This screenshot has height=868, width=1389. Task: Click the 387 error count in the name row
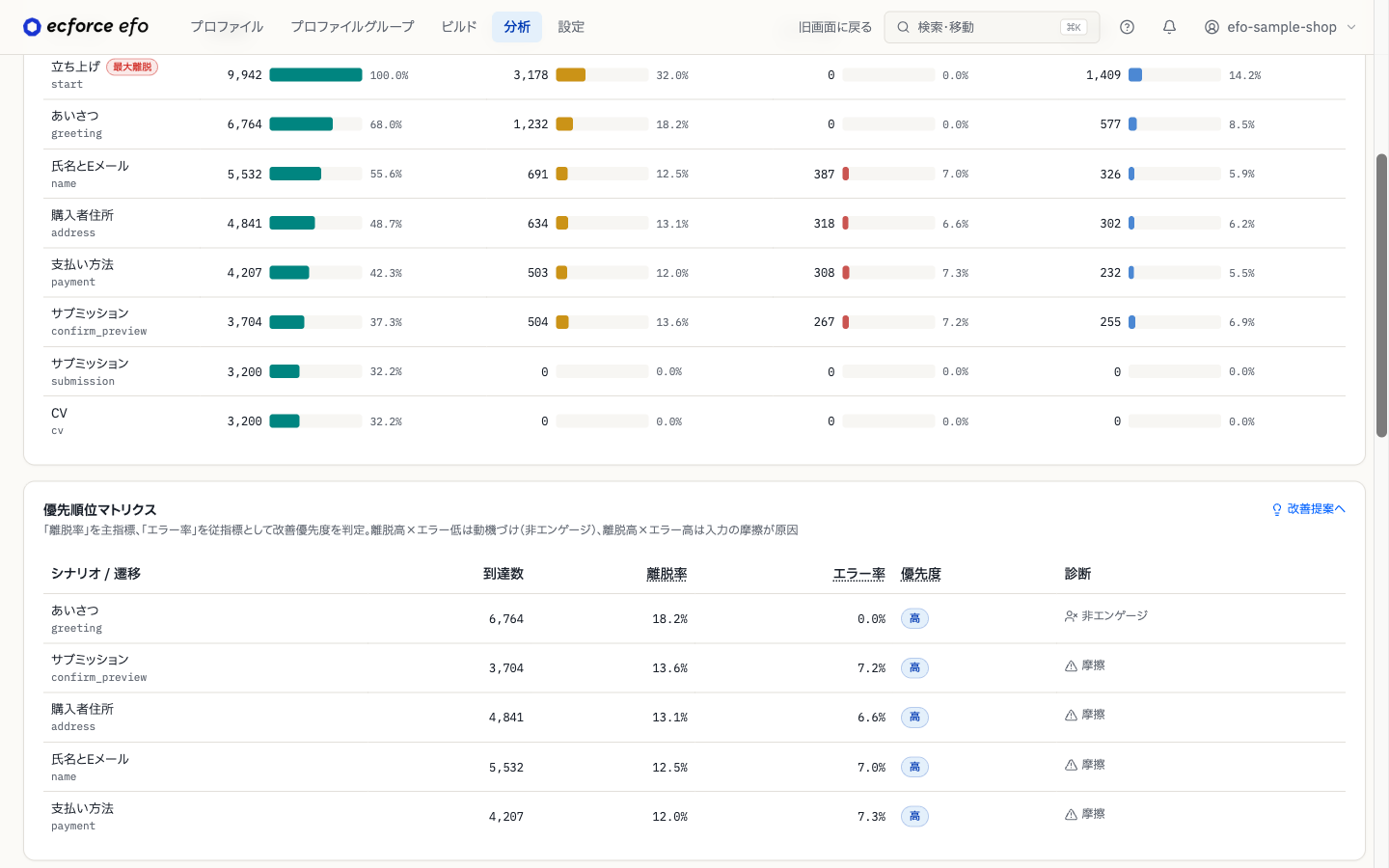[x=824, y=175]
